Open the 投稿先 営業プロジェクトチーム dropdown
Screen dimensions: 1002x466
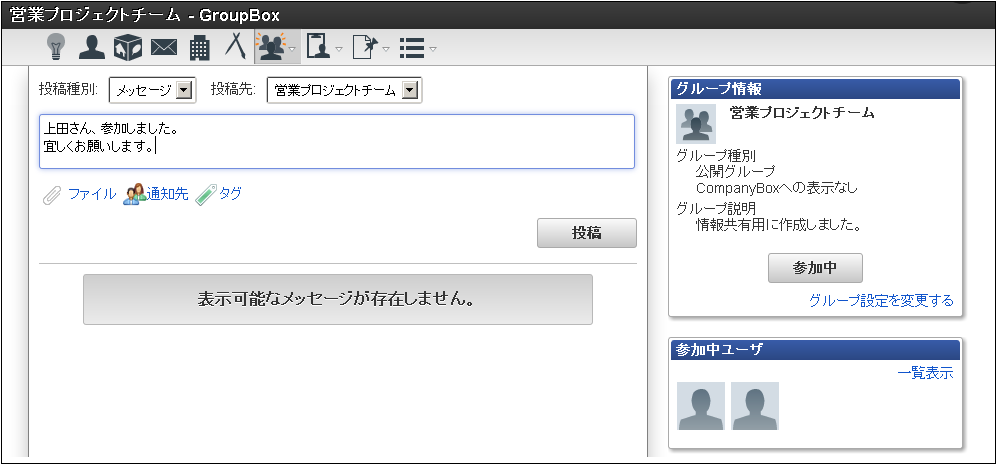click(345, 91)
